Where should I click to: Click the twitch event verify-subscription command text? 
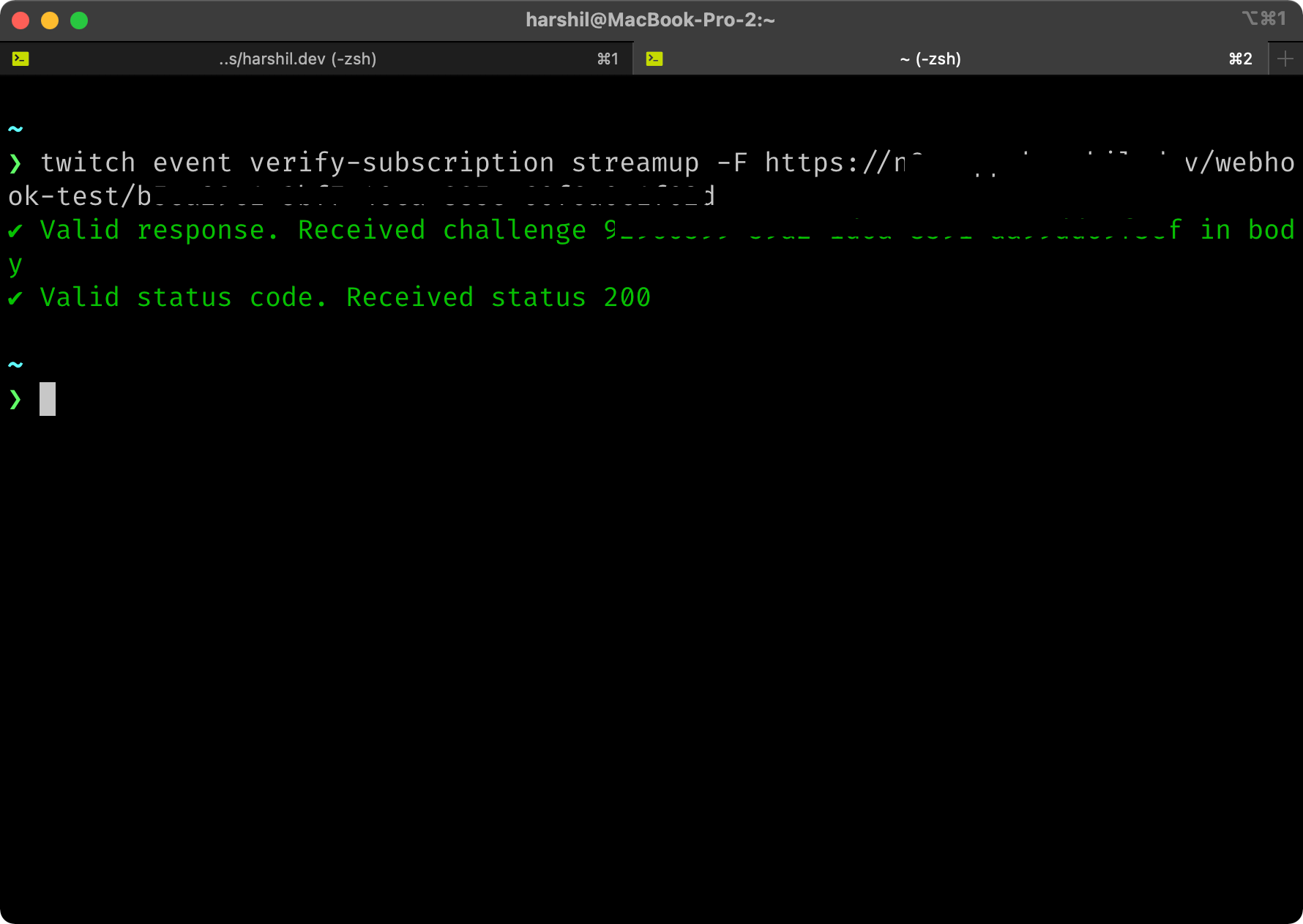[x=370, y=163]
